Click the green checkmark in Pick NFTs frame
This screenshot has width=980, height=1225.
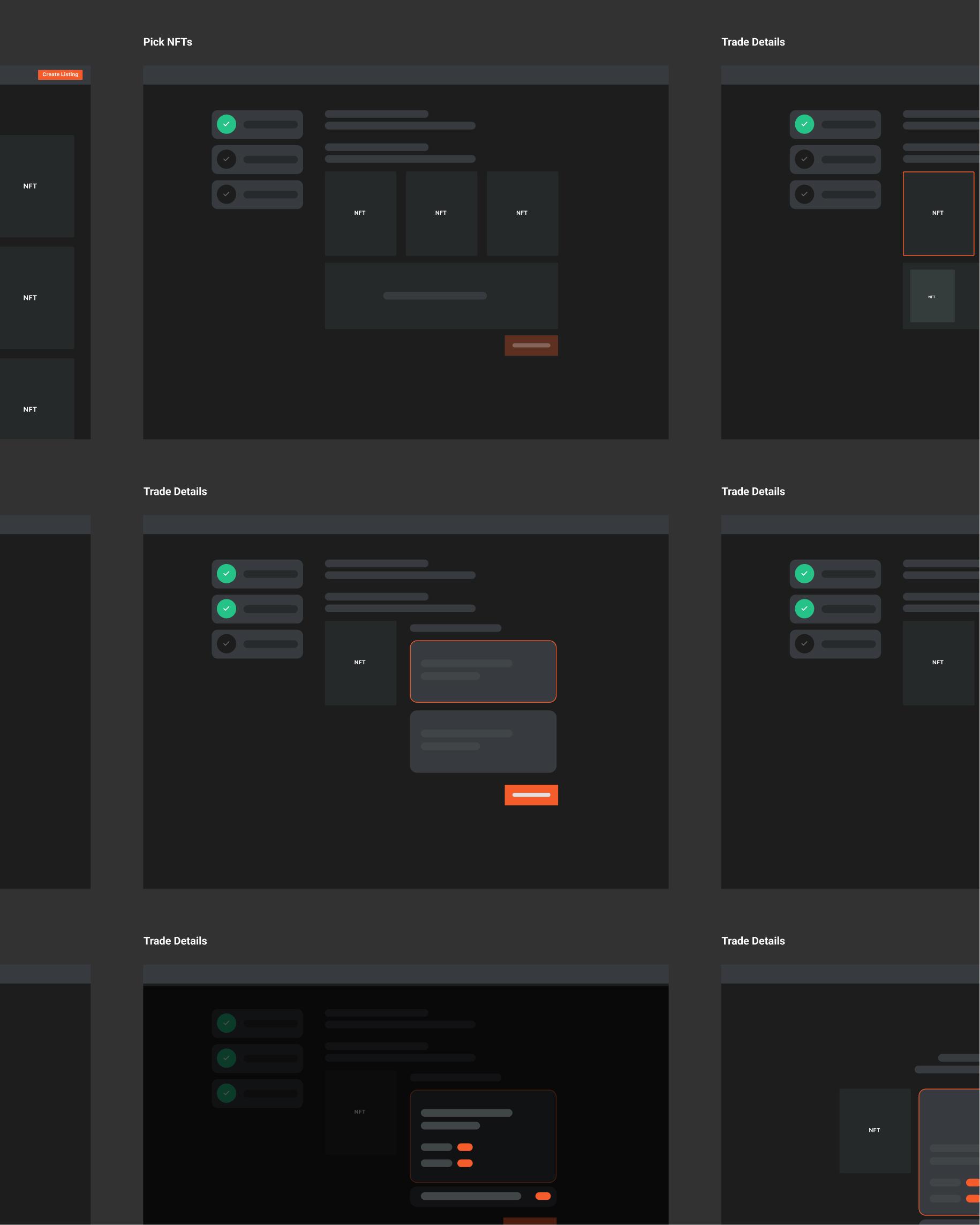pyautogui.click(x=226, y=124)
